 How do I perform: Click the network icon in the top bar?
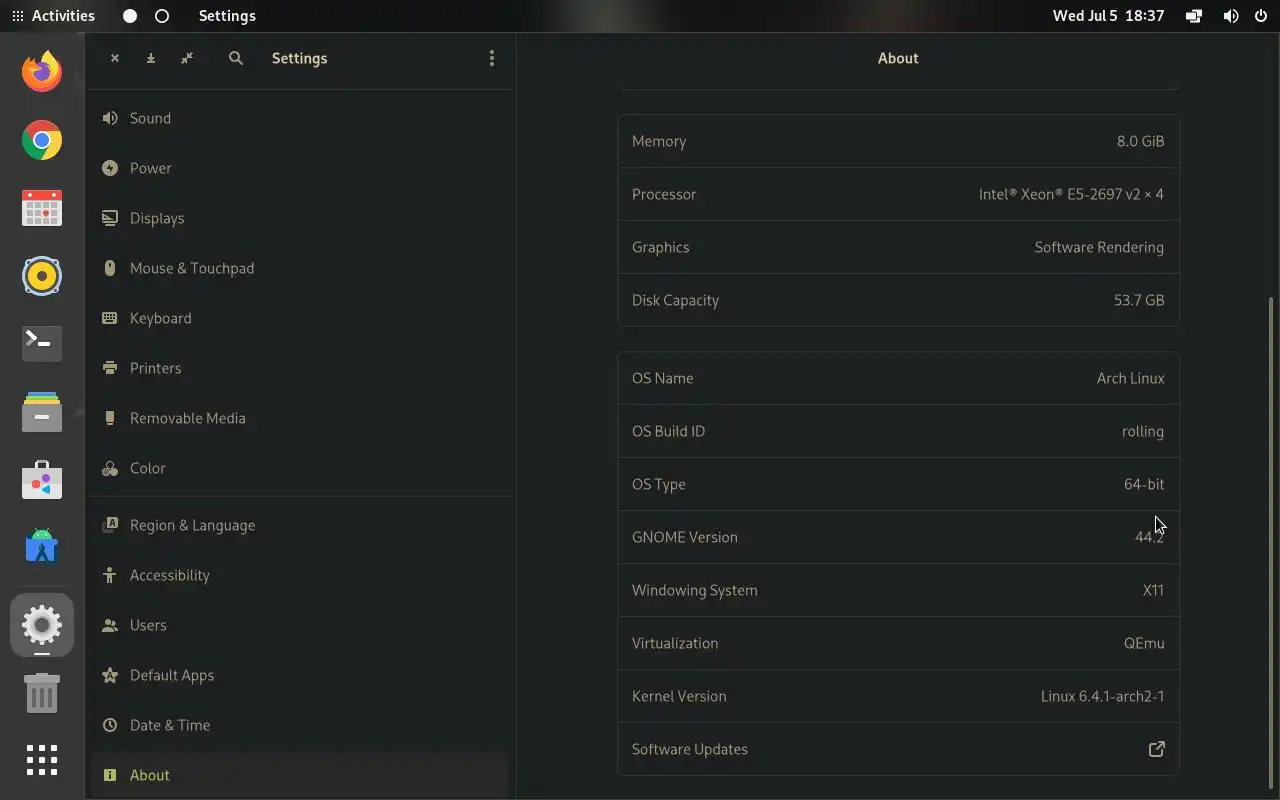click(x=1194, y=16)
